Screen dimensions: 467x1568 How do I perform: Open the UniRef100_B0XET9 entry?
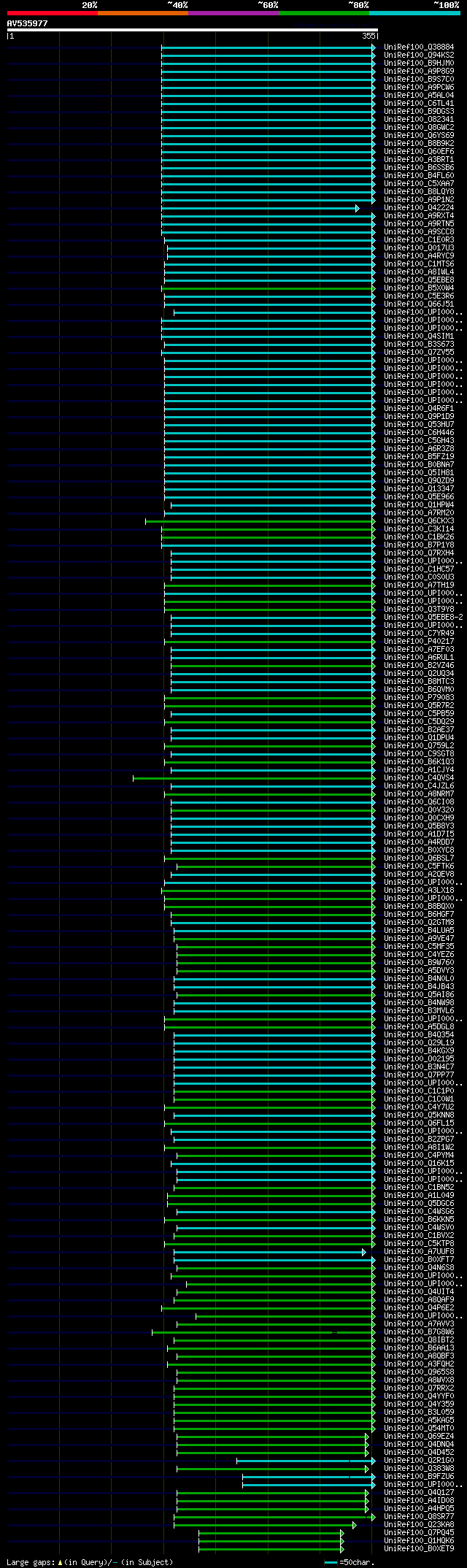point(419,1549)
